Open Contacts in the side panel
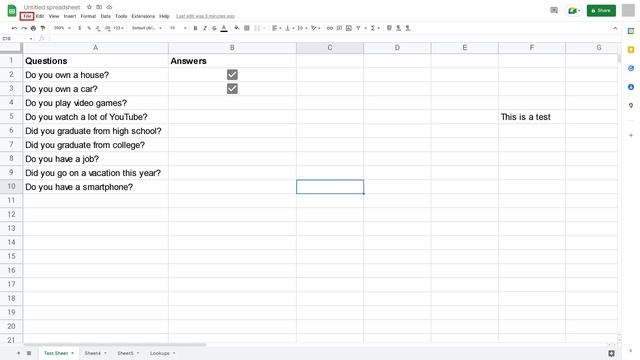Viewport: 640px width, 360px height. click(x=631, y=87)
